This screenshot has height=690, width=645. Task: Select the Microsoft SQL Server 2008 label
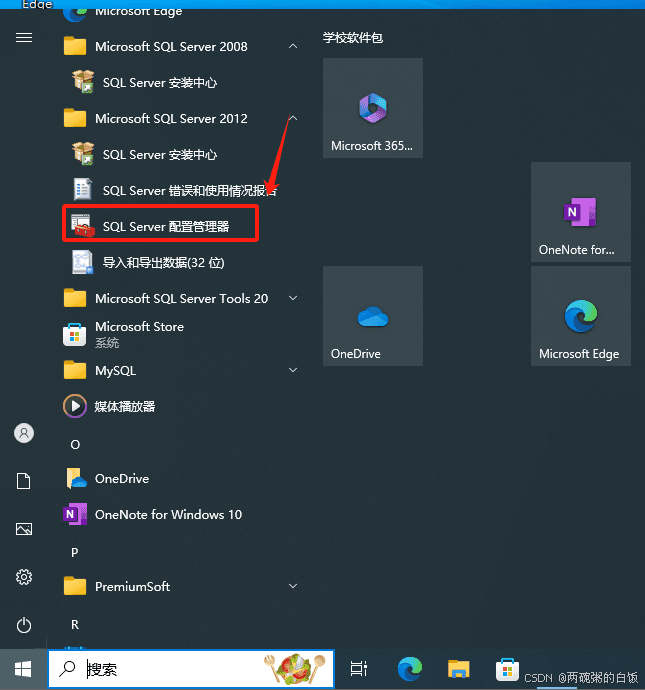click(x=171, y=47)
